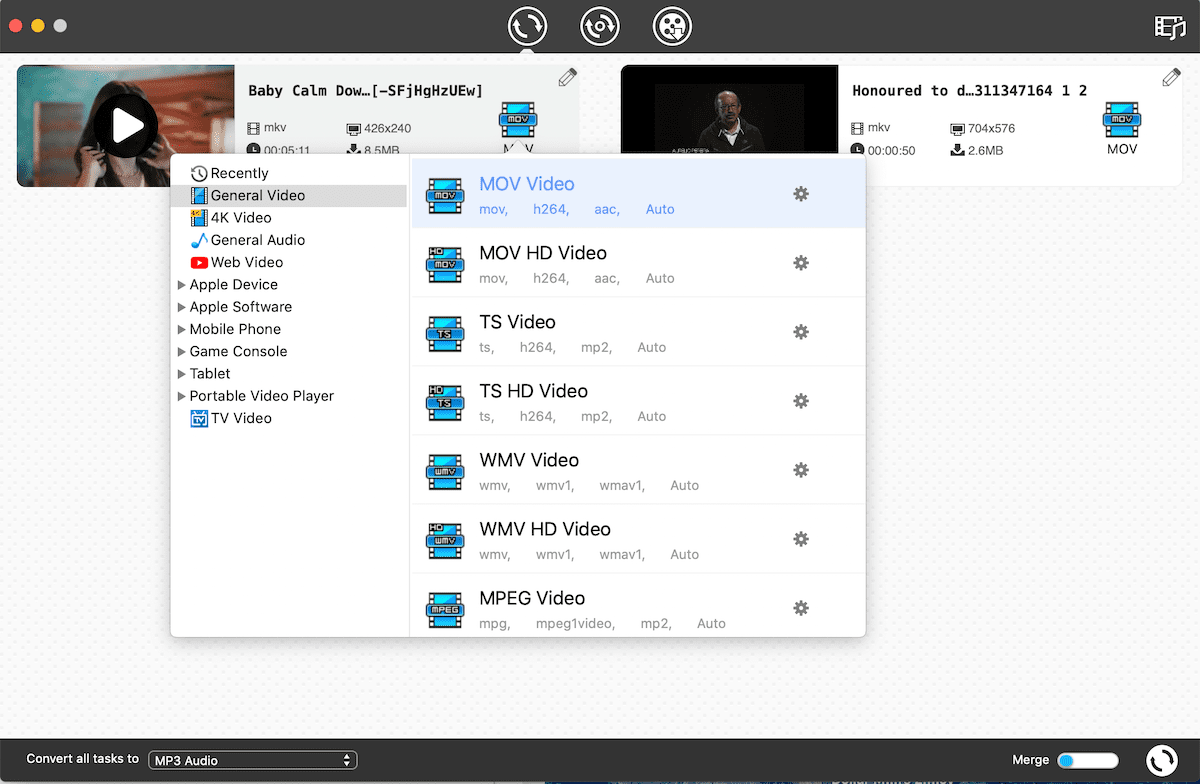1200x784 pixels.
Task: Open the Convert tab icon in top toolbar
Action: click(527, 26)
